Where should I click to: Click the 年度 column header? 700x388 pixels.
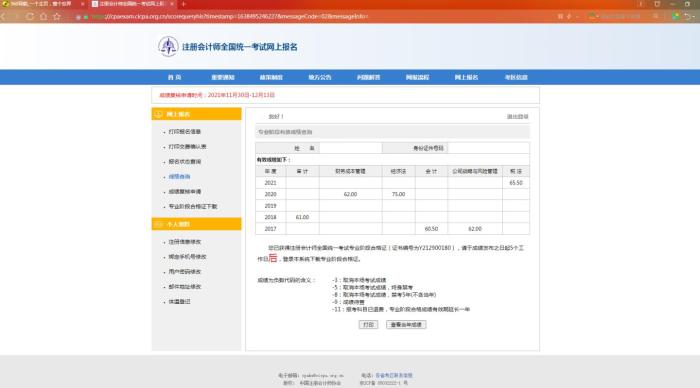pos(271,171)
